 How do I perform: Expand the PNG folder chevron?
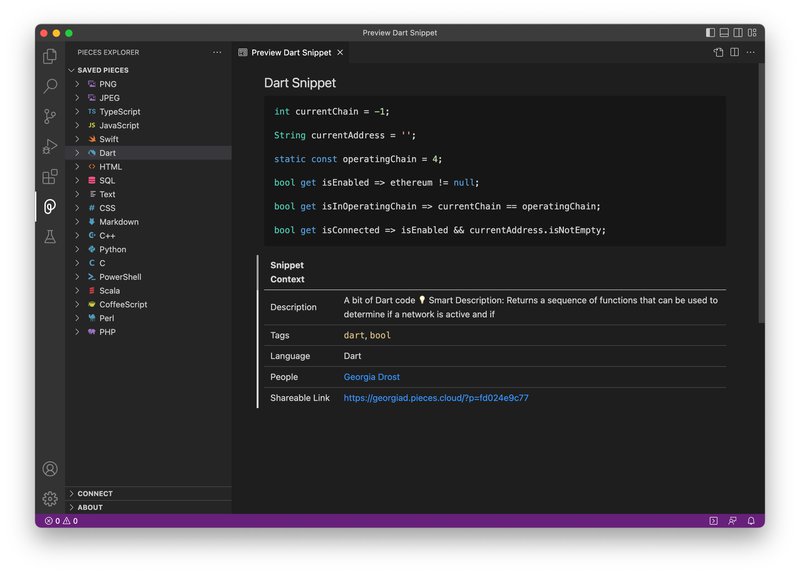[x=77, y=84]
